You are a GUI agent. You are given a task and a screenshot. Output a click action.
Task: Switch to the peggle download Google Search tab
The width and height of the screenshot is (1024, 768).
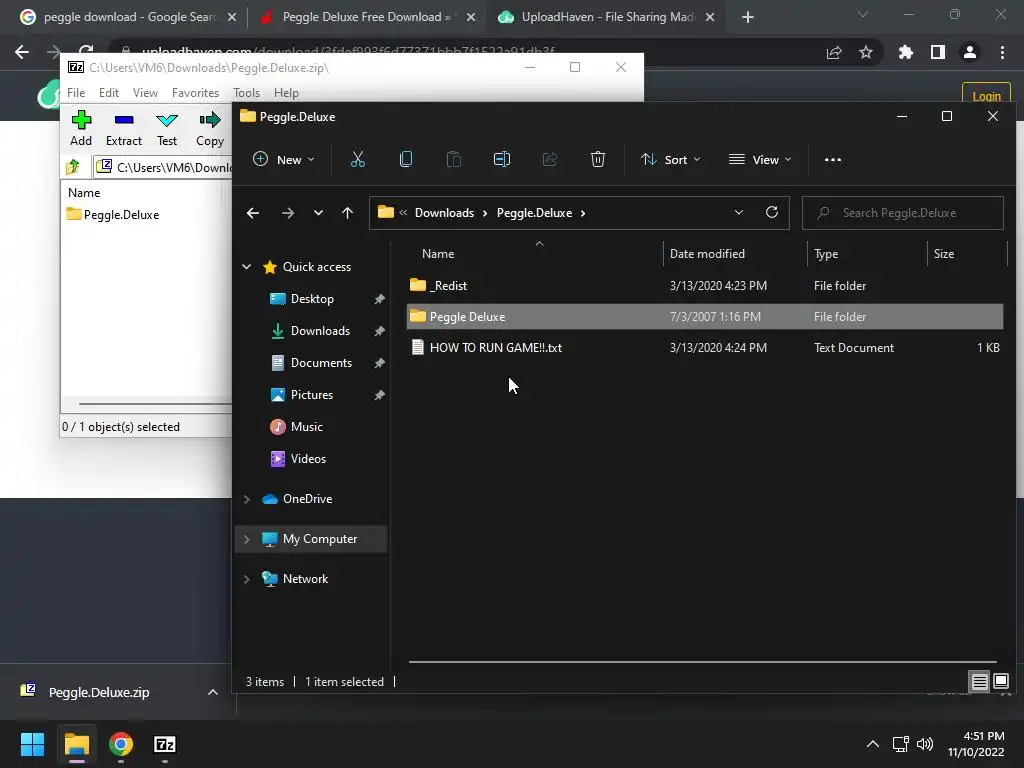pos(128,17)
